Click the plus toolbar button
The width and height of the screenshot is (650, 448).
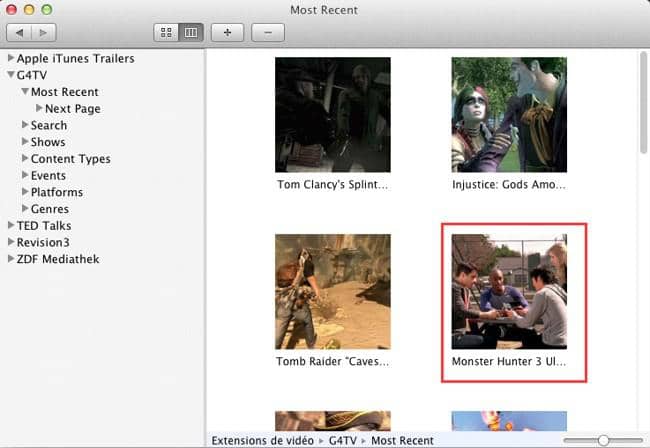coord(227,32)
